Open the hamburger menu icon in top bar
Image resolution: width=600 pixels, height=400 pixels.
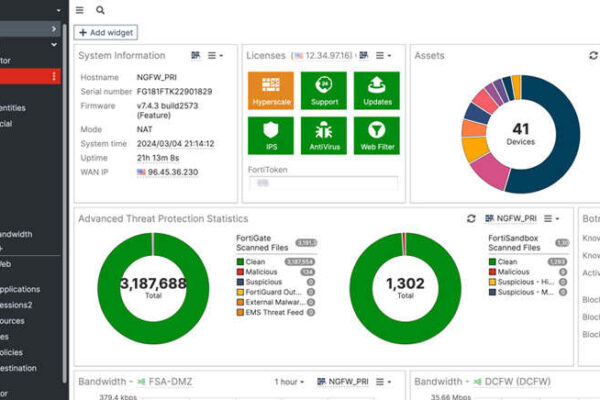click(80, 10)
